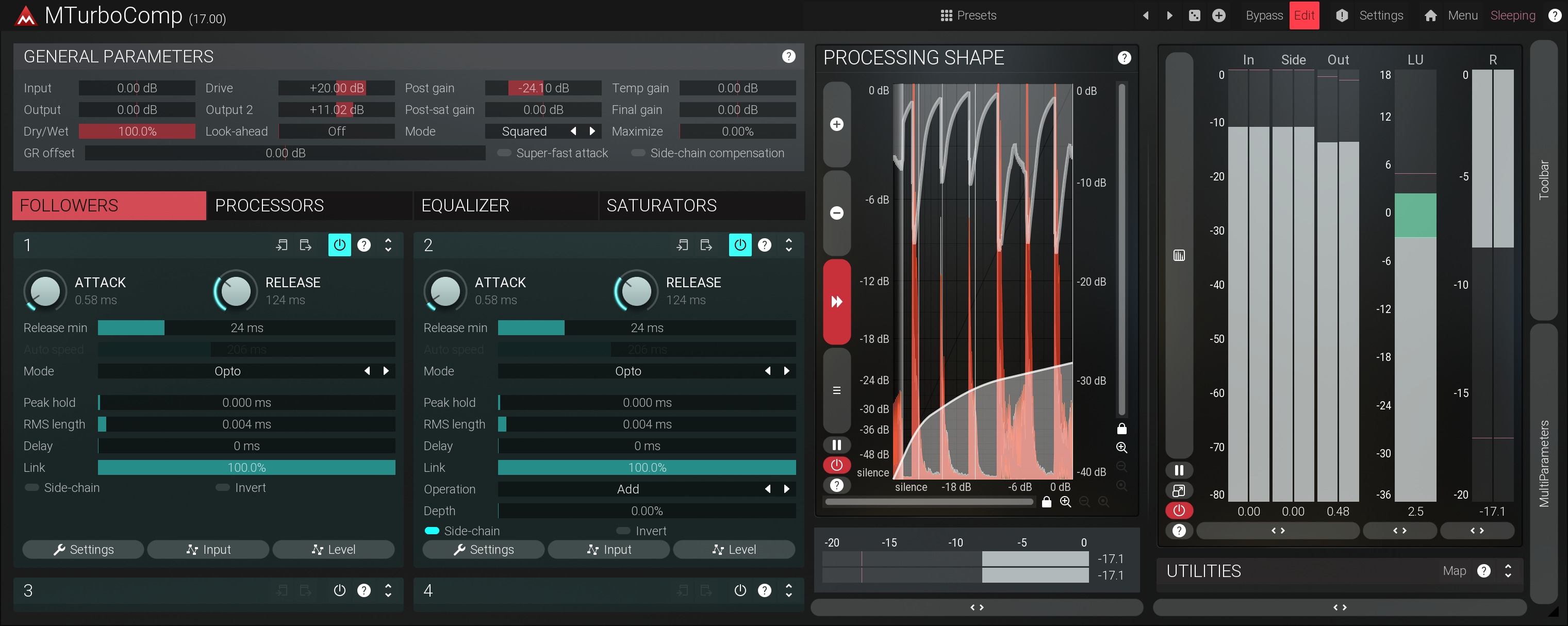
Task: Adjust the Dry/Wet slider bar
Action: point(137,131)
